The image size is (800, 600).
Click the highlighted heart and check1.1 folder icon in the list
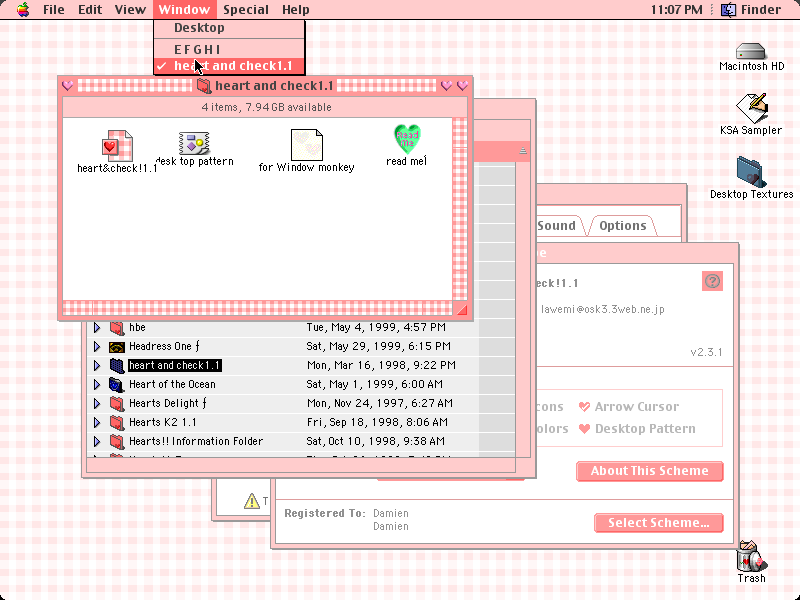(117, 366)
